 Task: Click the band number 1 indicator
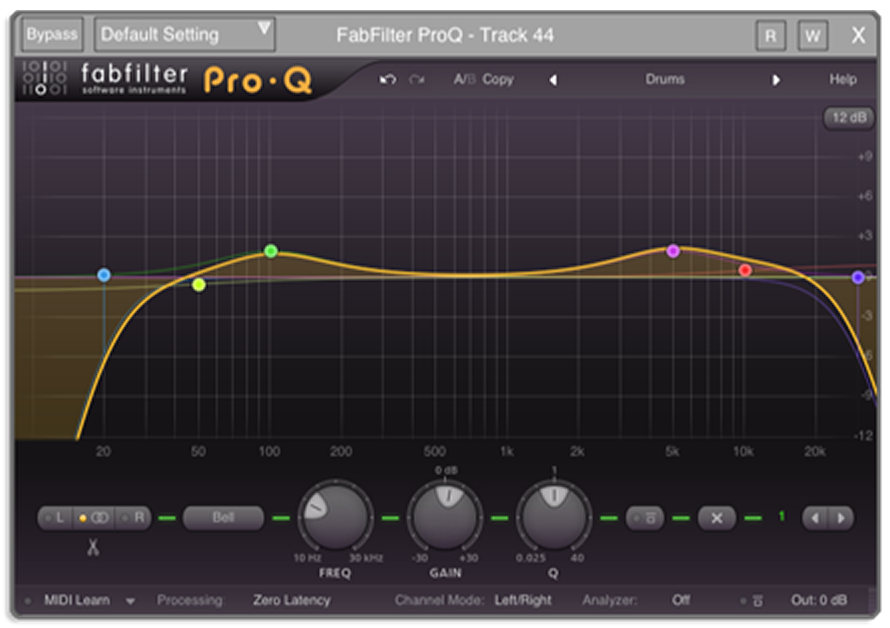click(782, 517)
